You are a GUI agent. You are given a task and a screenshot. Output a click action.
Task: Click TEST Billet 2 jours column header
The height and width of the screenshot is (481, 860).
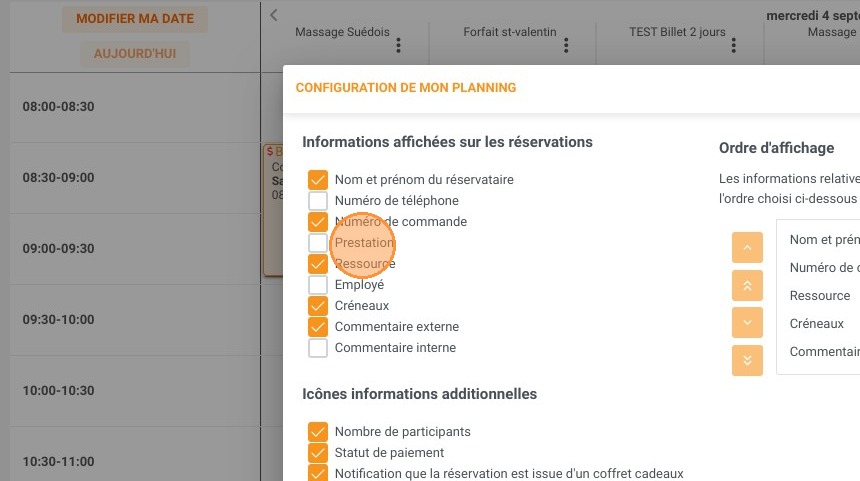pos(677,32)
